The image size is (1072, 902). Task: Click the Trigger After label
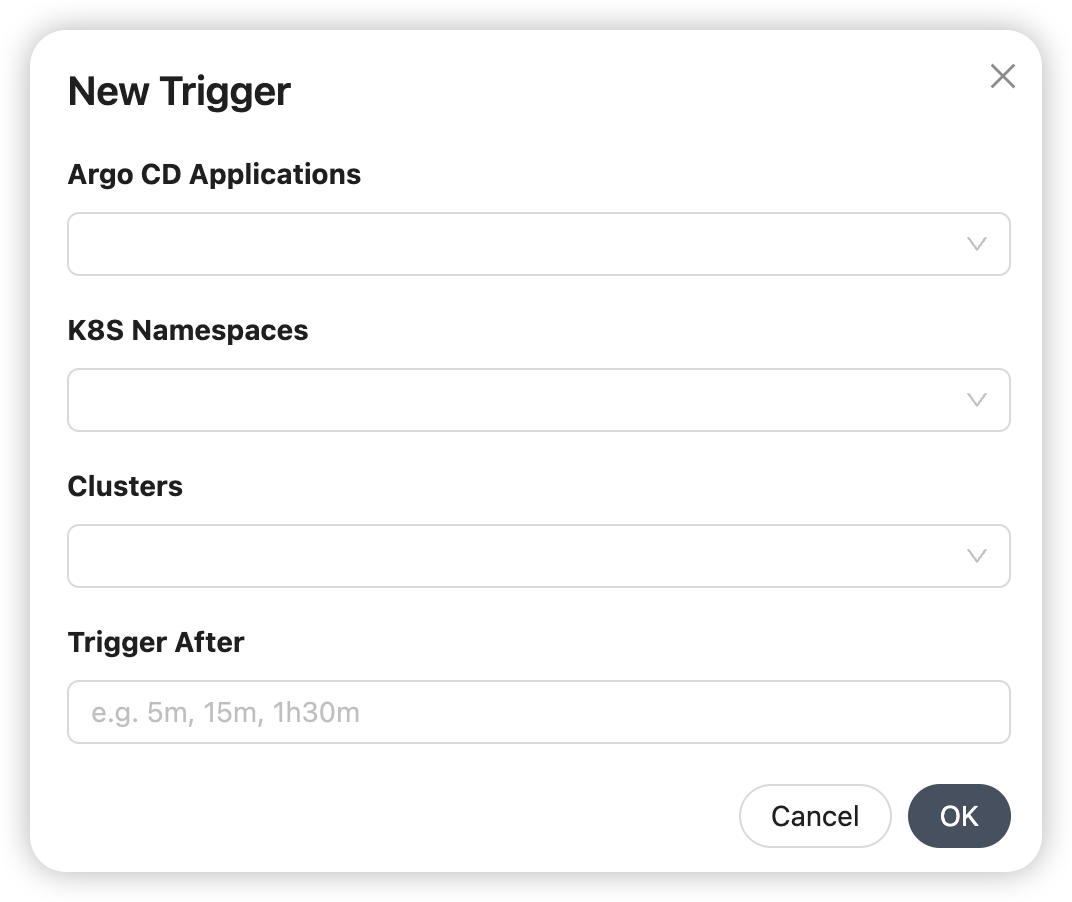coord(156,642)
